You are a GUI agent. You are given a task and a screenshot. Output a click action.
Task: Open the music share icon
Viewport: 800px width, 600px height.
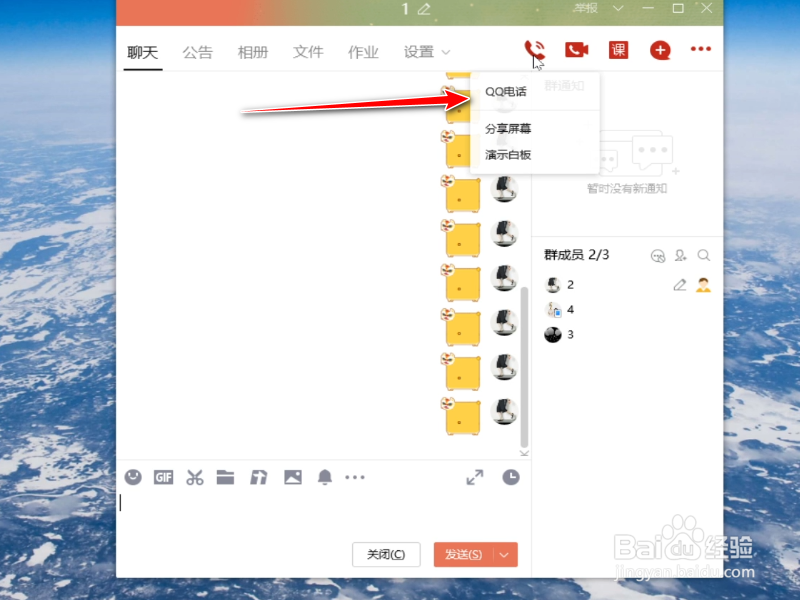tap(259, 478)
